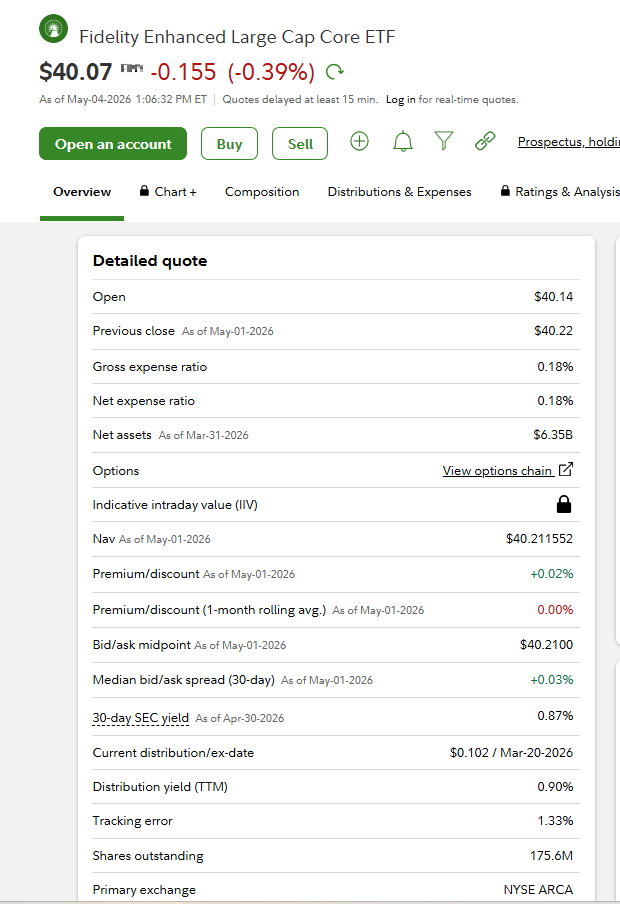Click the -0.155 price change value

(x=183, y=72)
